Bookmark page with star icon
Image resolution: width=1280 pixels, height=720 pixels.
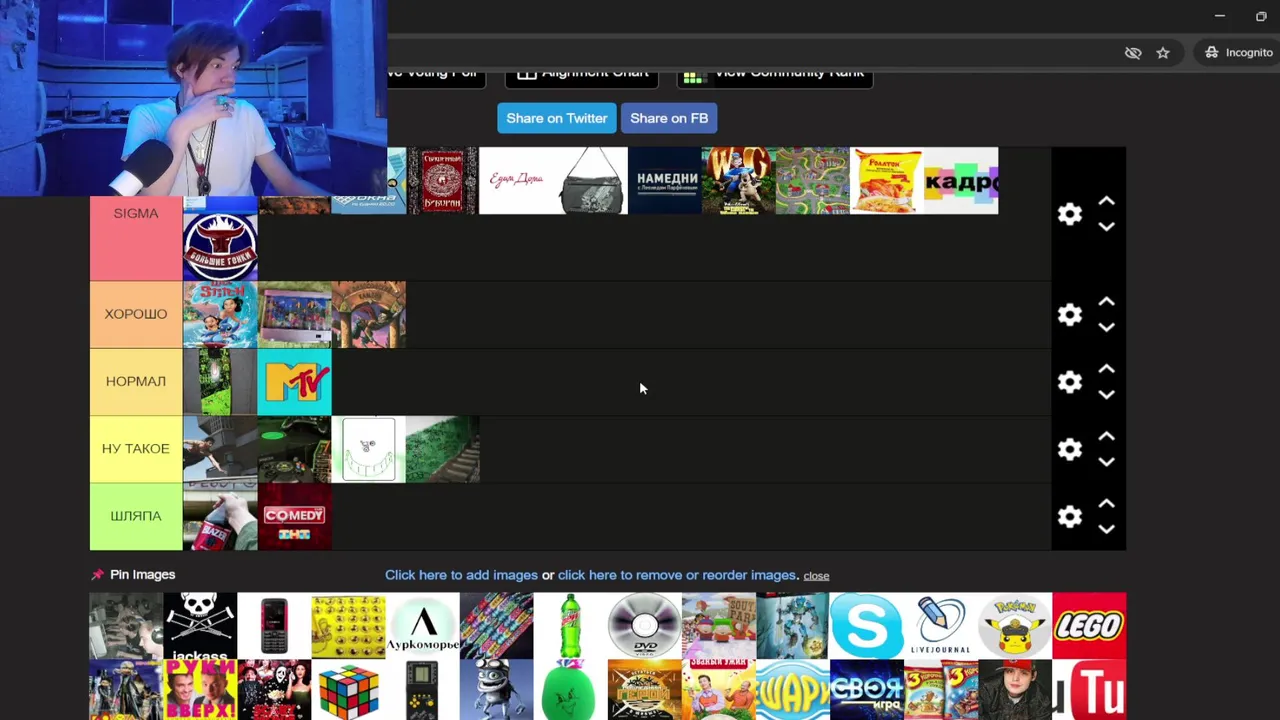tap(1163, 53)
